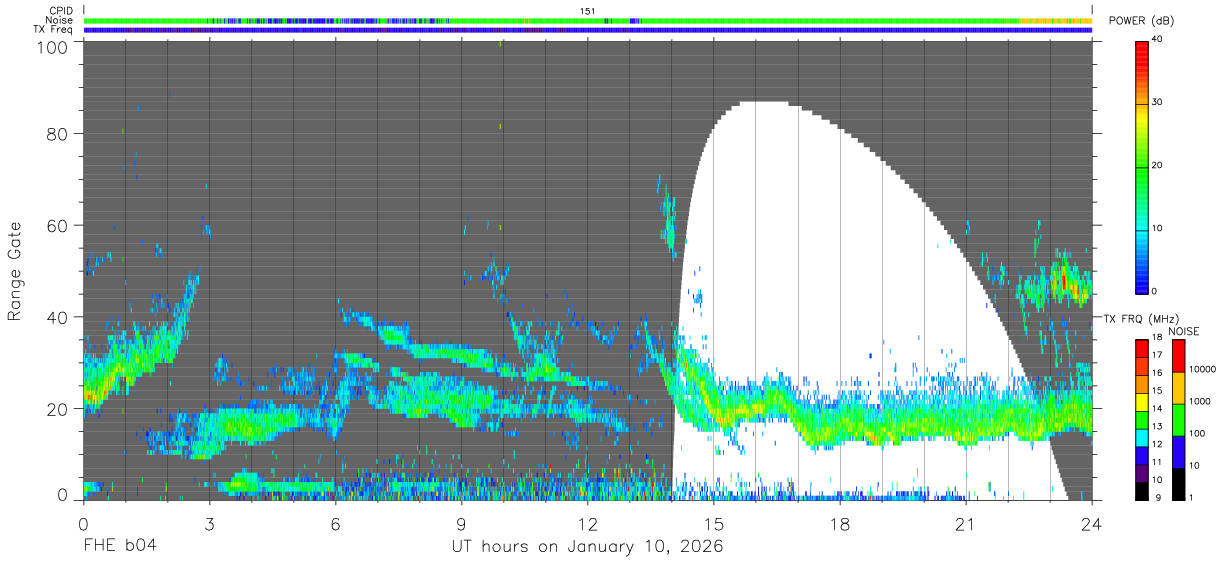This screenshot has width=1228, height=567.
Task: Click the TX Freq status strip above the plot
Action: 588,30
